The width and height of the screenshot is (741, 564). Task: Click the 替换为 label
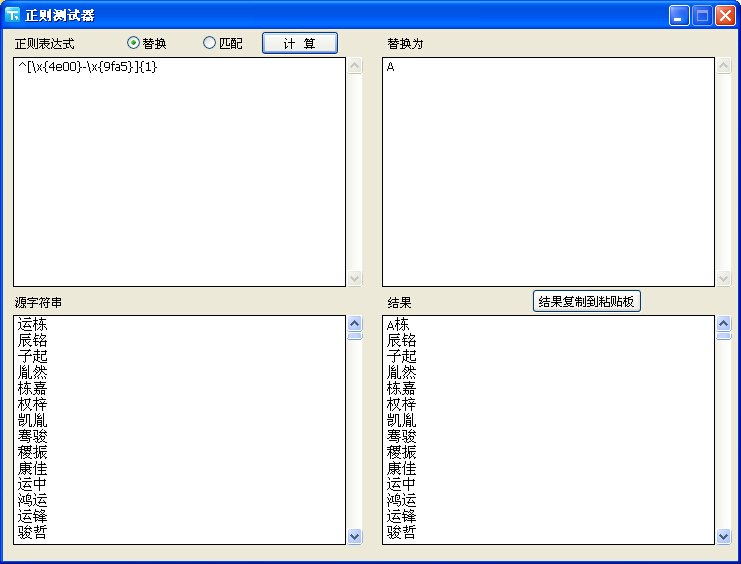(405, 44)
